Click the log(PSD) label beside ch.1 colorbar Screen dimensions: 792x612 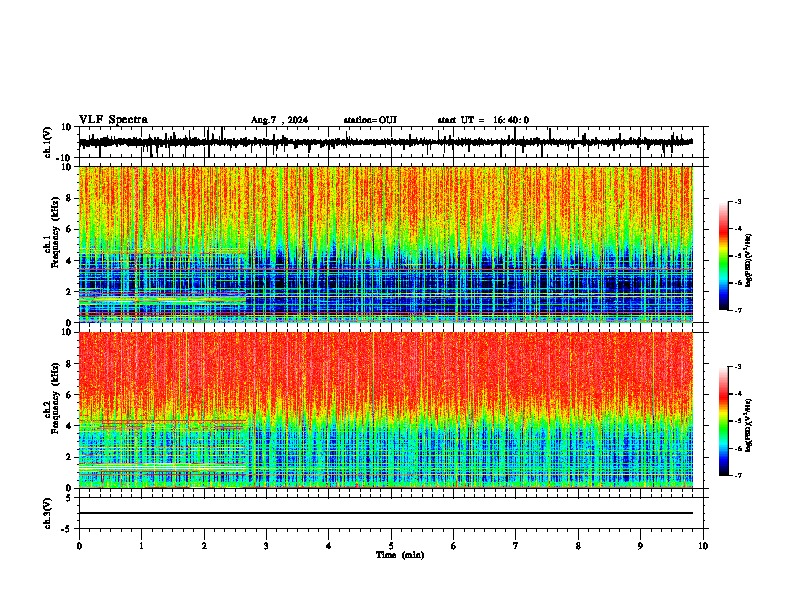point(749,261)
